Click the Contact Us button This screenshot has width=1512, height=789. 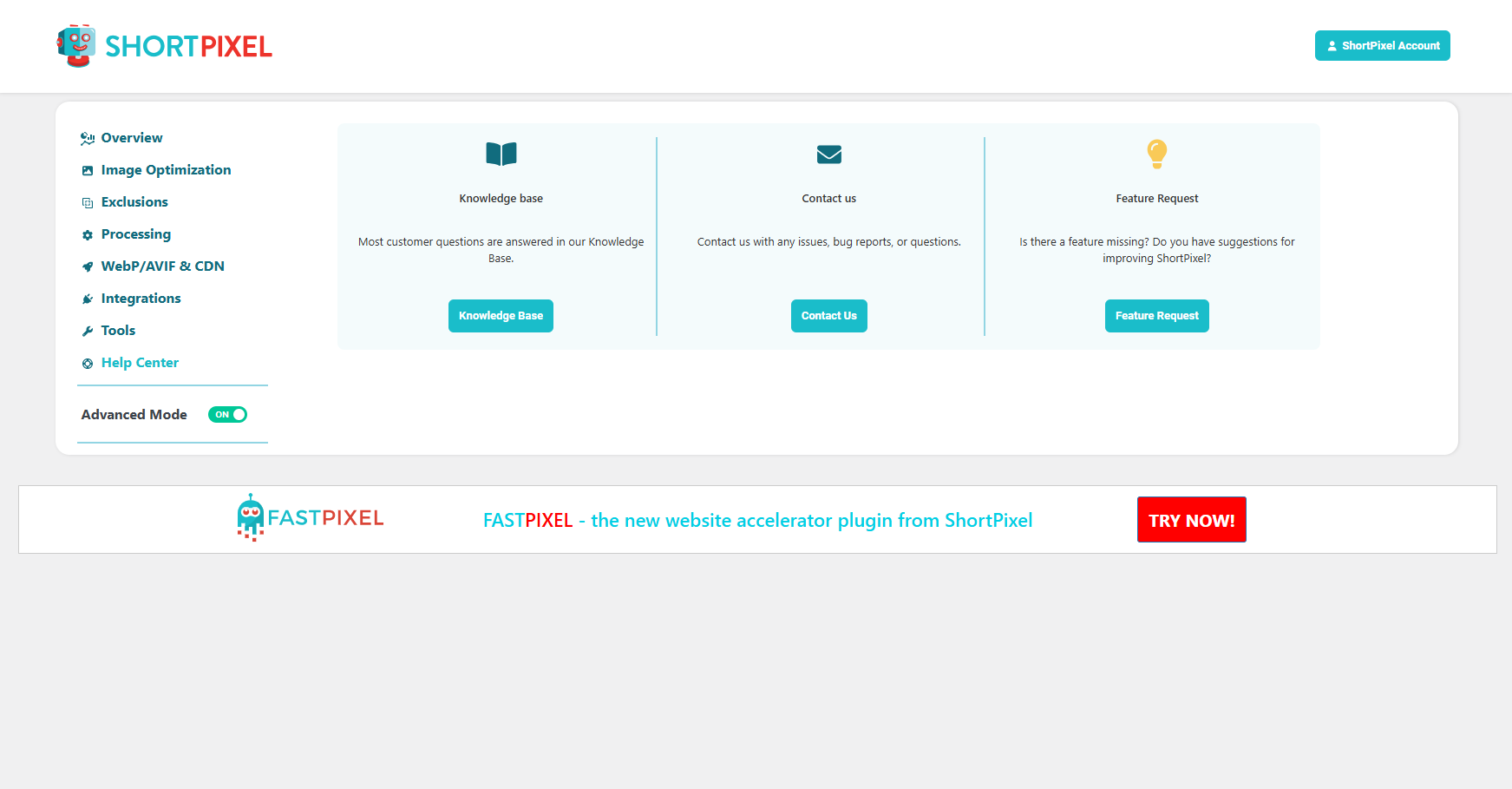(x=829, y=316)
